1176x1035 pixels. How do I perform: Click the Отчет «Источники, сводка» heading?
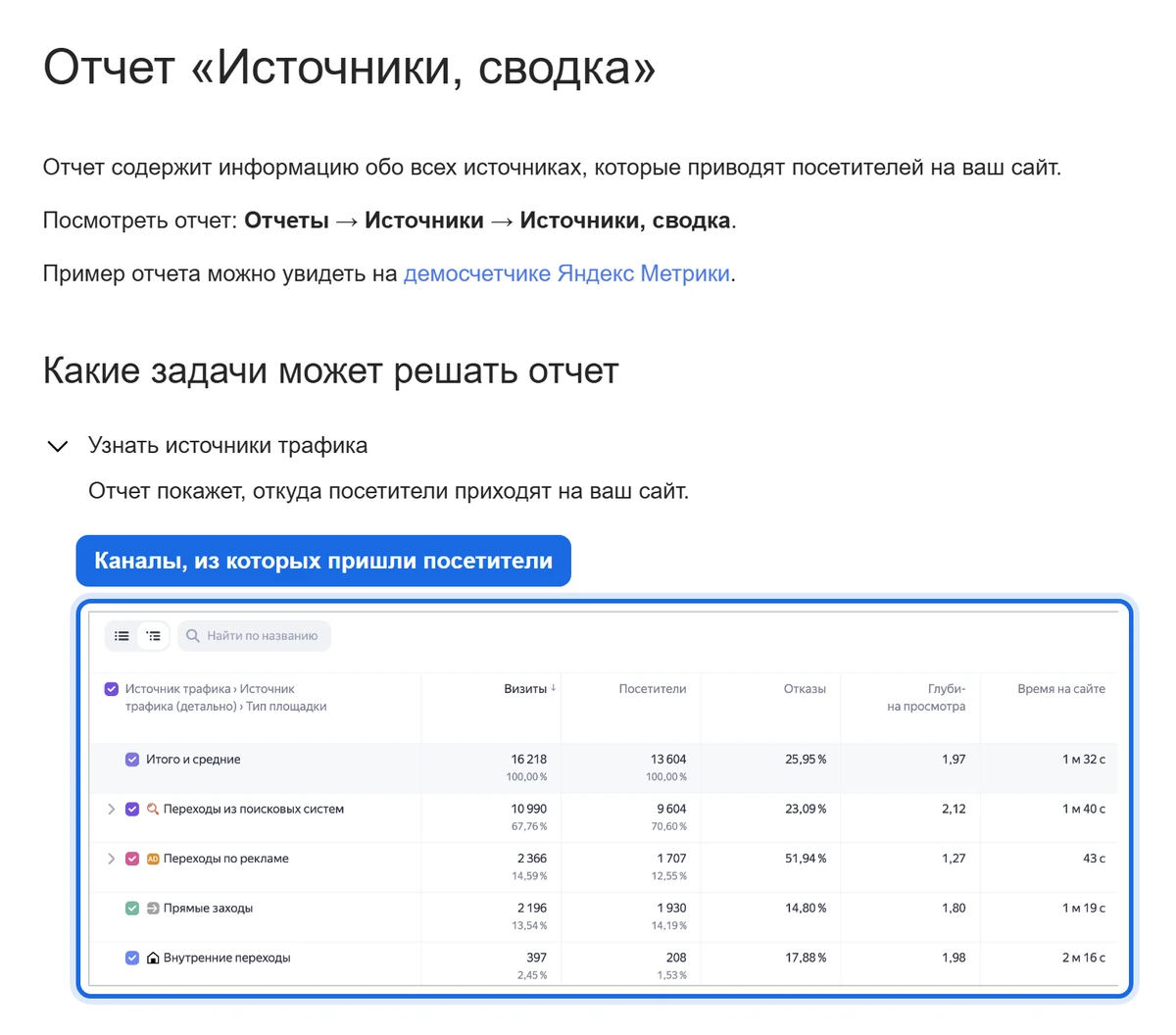[x=349, y=68]
